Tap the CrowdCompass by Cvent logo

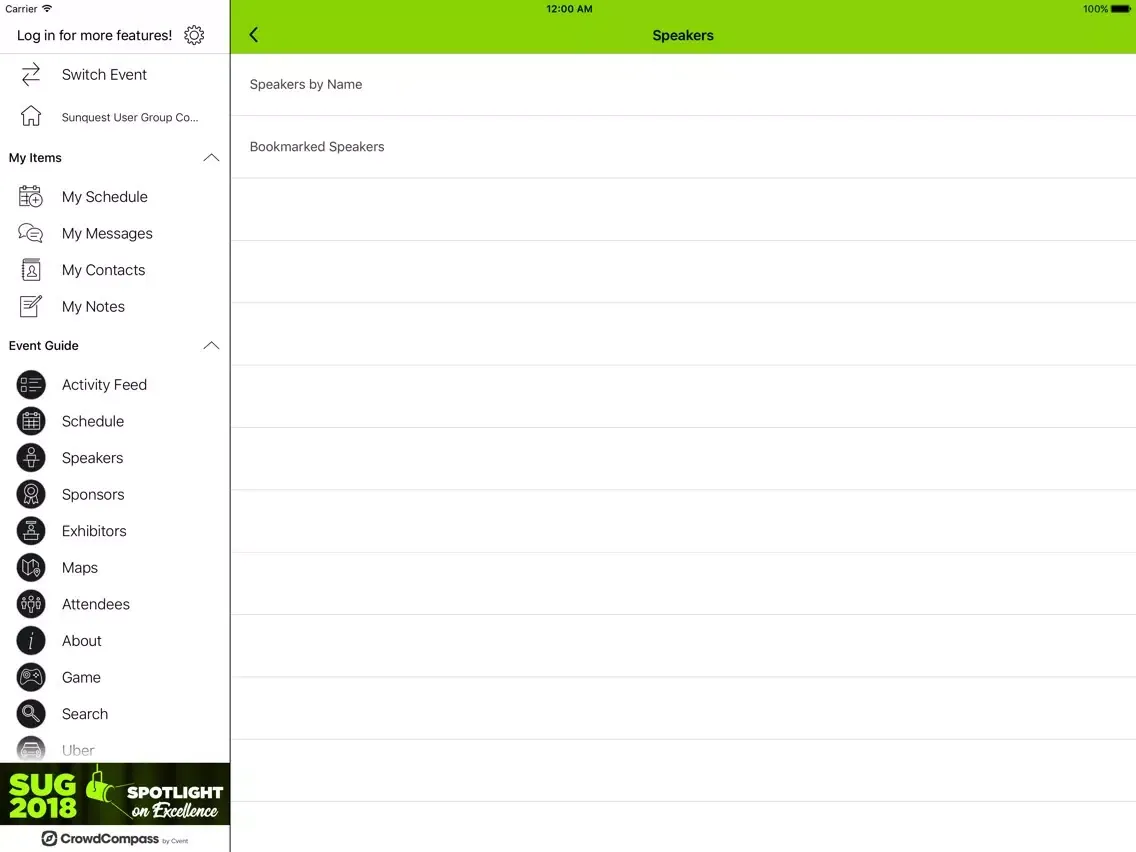[115, 839]
